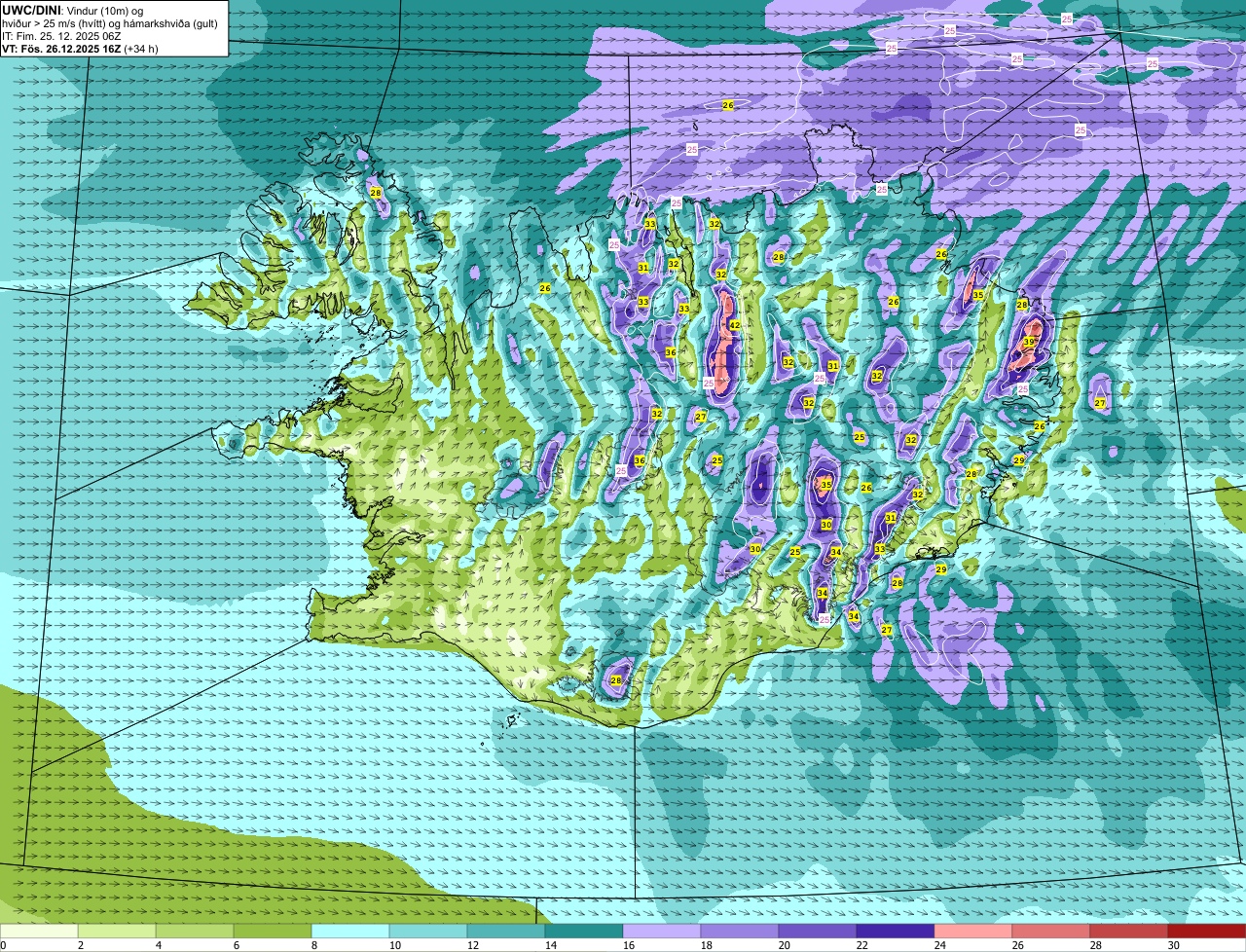Click the legend tick label '24'

[x=940, y=945]
